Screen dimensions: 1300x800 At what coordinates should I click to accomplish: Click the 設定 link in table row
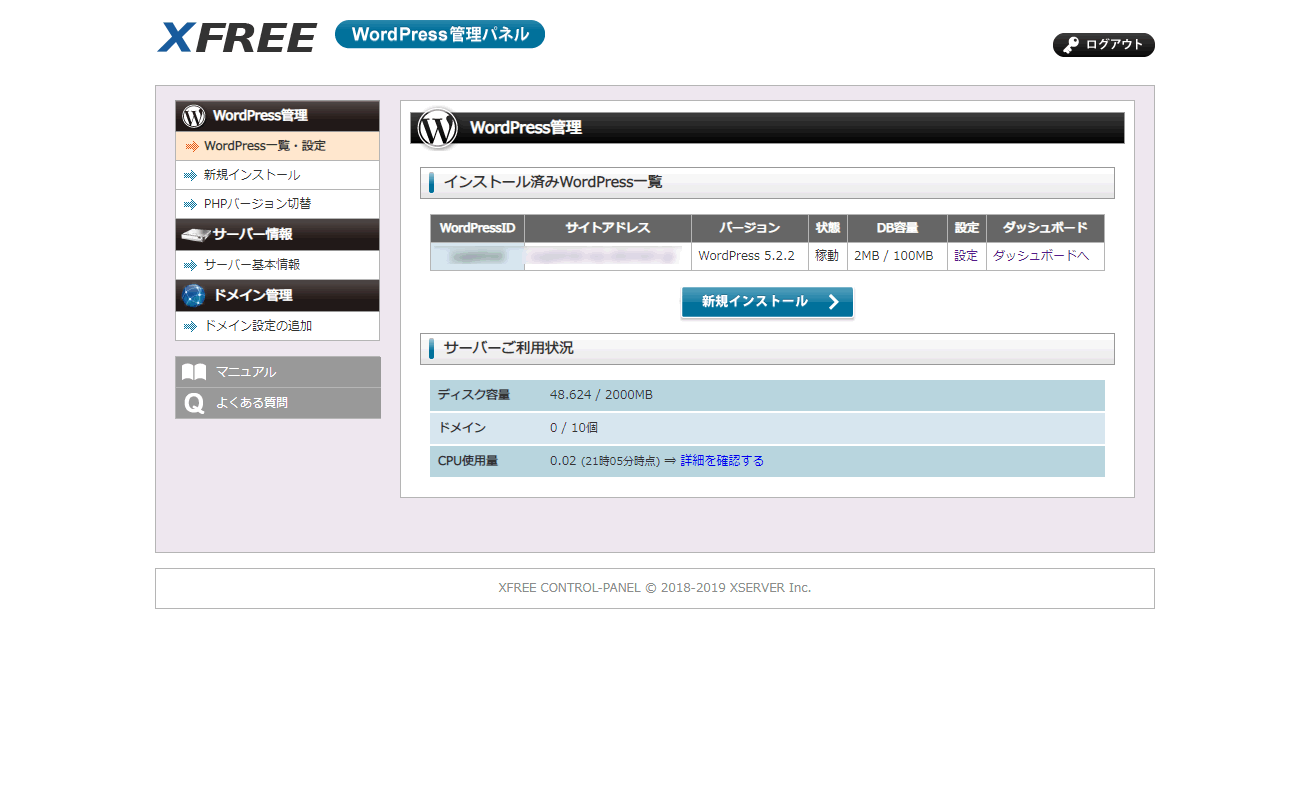(966, 256)
